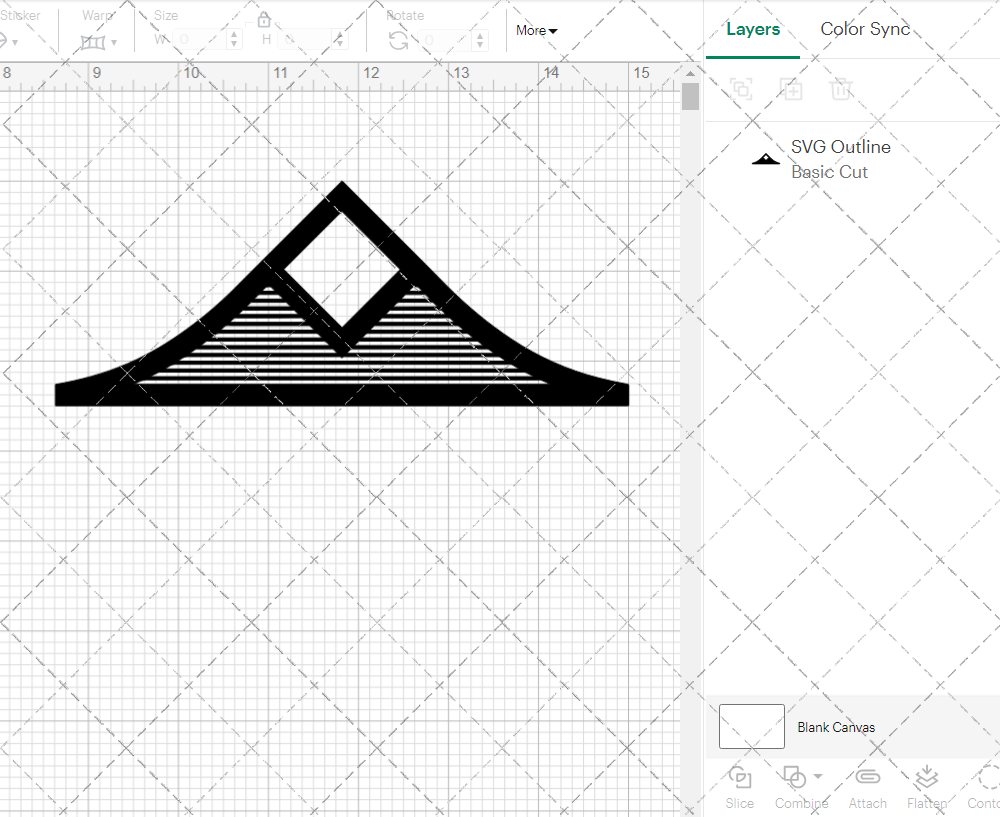Screen dimensions: 1000x817
Task: Click the Delete trash icon
Action: (x=841, y=90)
